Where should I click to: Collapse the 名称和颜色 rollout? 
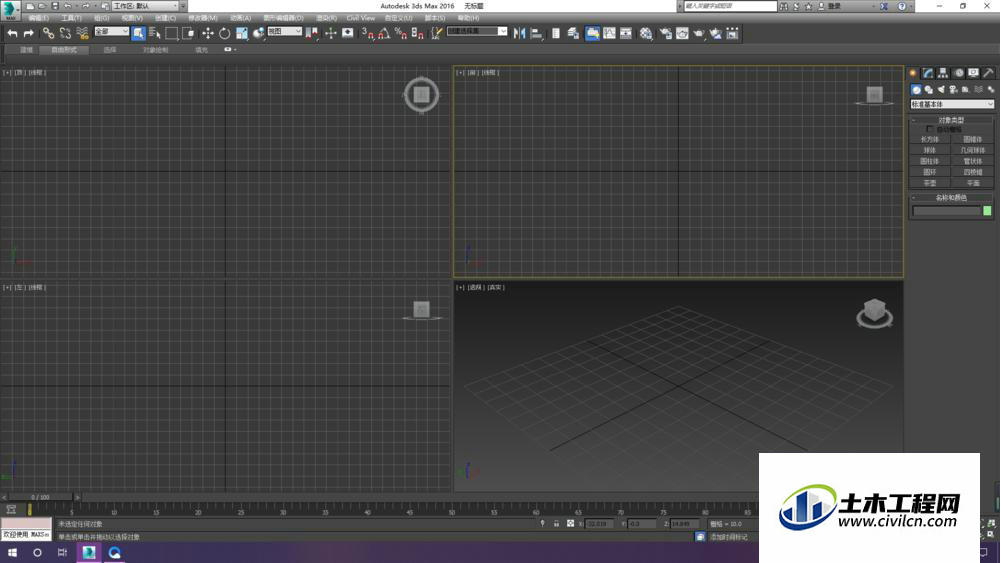950,198
